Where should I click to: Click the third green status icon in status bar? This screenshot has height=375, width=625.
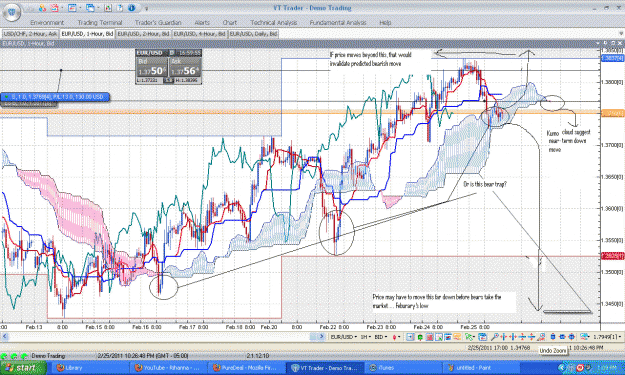24,355
